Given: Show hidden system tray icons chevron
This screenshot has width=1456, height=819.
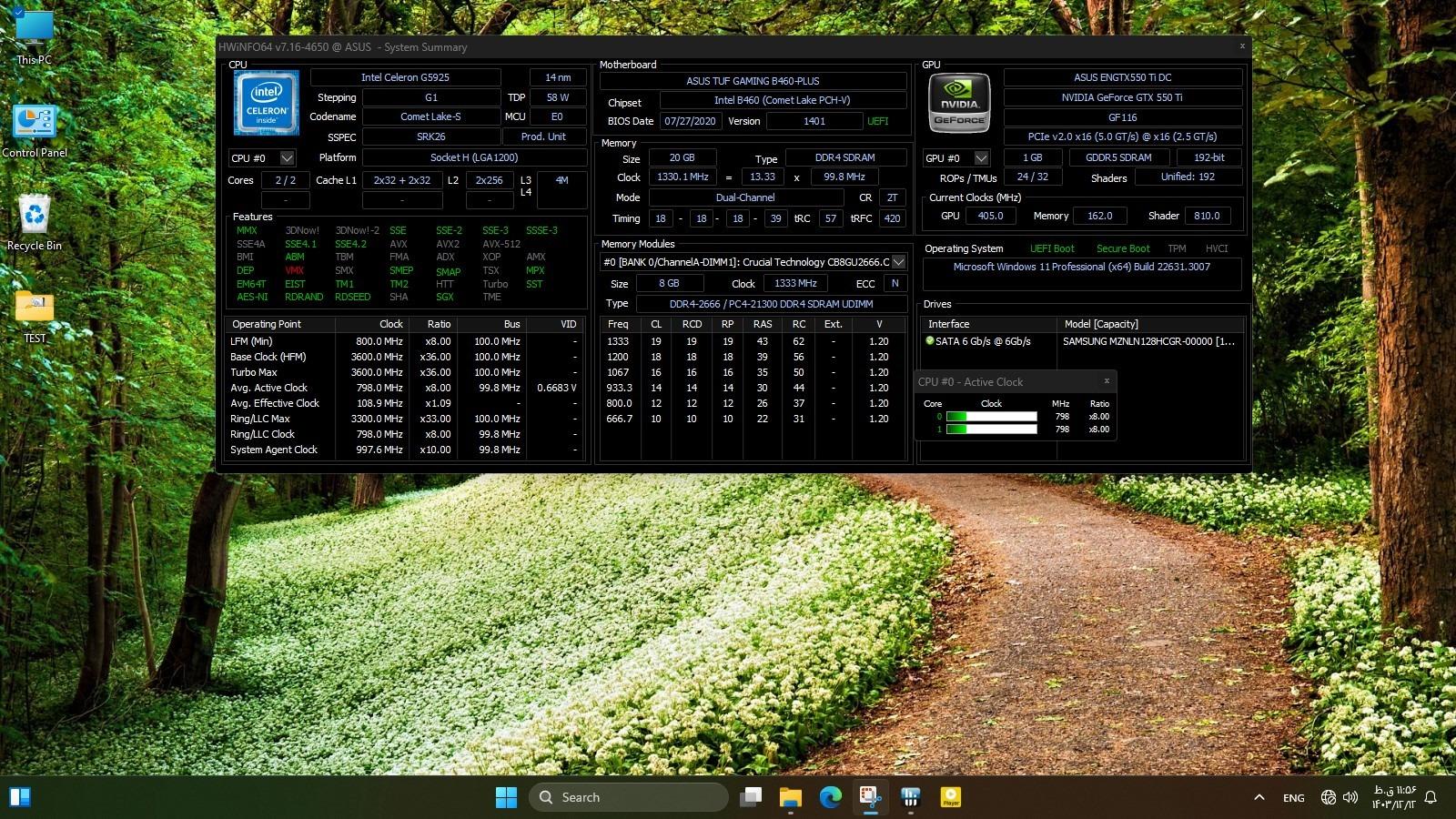Looking at the screenshot, I should pyautogui.click(x=1259, y=797).
